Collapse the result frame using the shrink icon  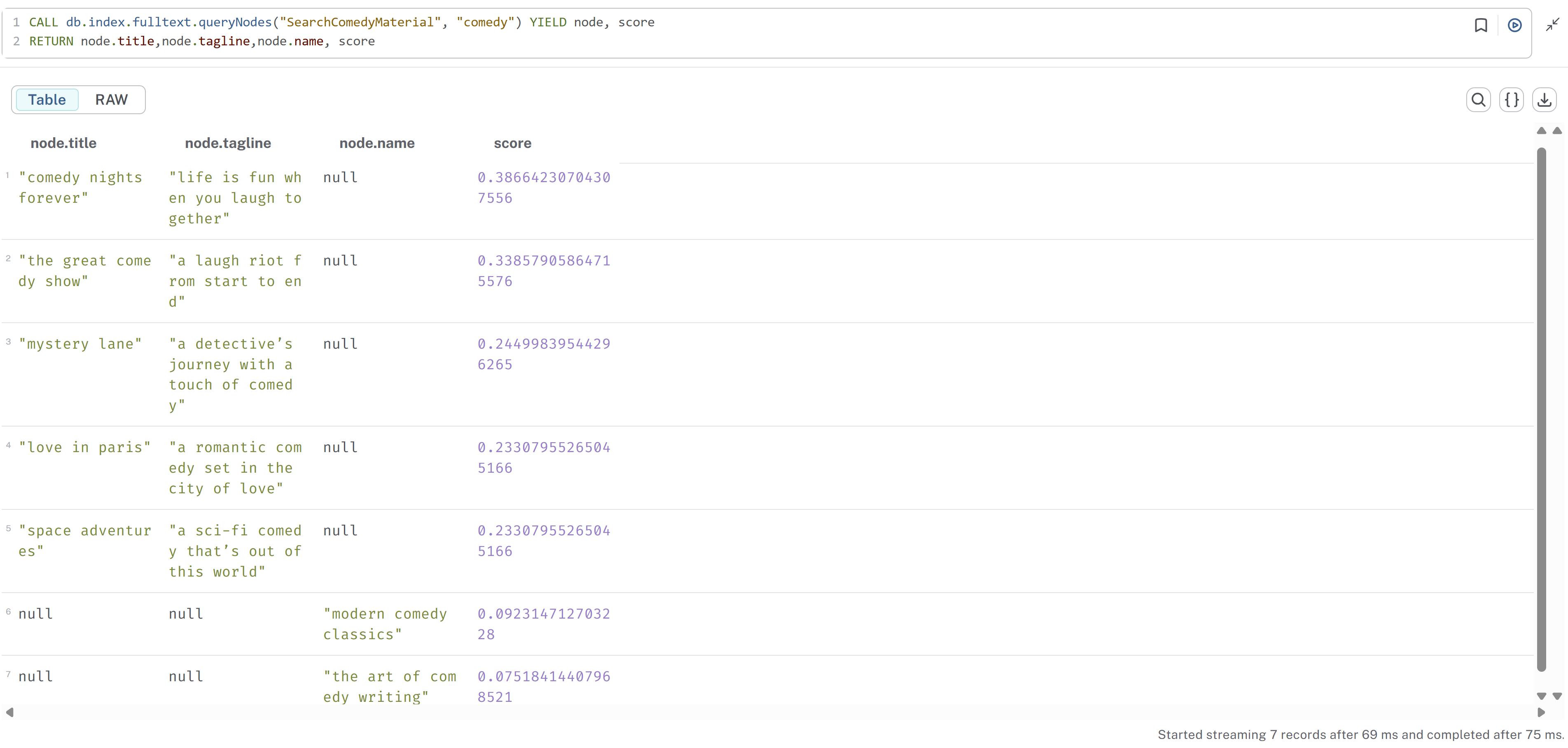click(1552, 25)
